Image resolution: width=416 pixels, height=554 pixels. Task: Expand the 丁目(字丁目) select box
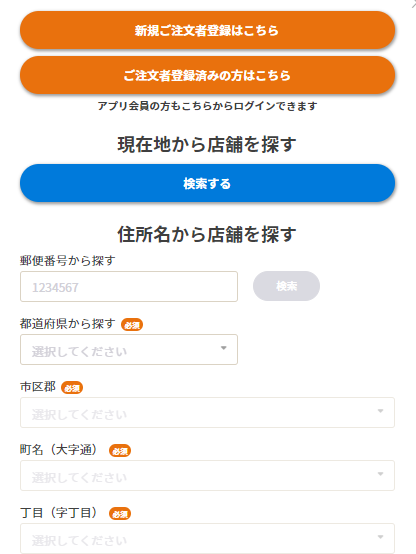tap(207, 538)
